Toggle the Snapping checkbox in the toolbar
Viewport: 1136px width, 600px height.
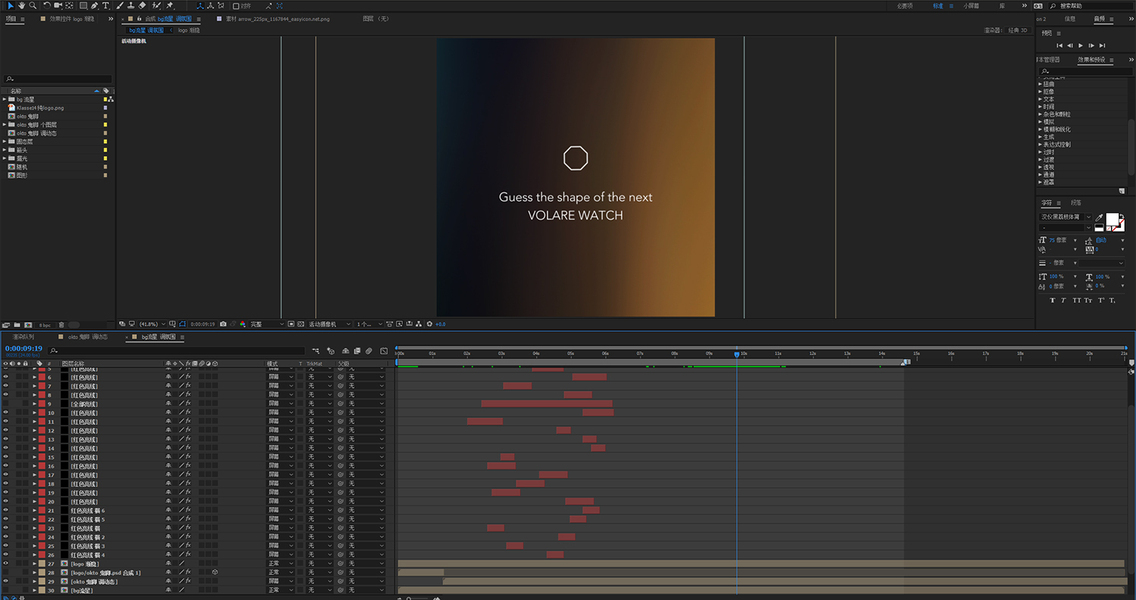click(x=235, y=6)
